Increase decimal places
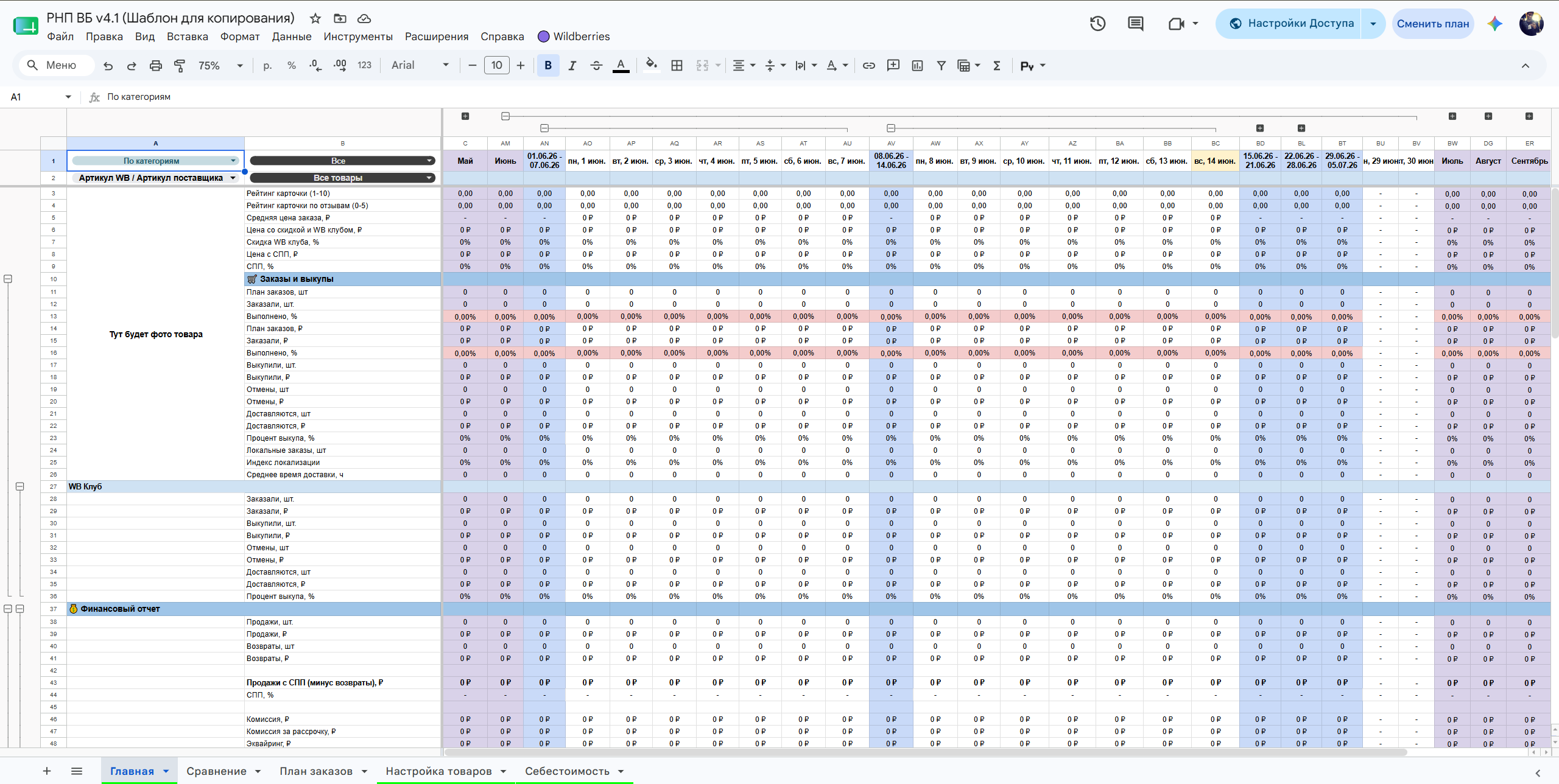The width and height of the screenshot is (1559, 784). pyautogui.click(x=340, y=66)
